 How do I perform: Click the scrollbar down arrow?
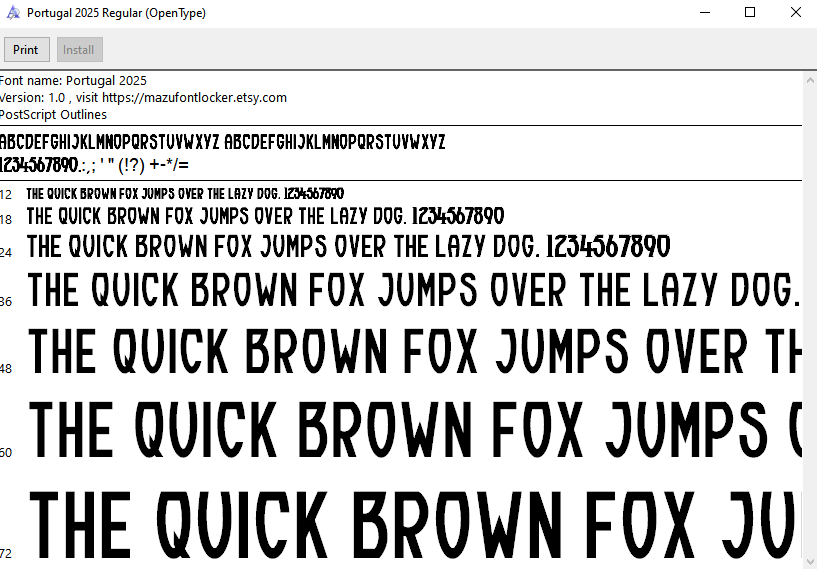(x=809, y=561)
